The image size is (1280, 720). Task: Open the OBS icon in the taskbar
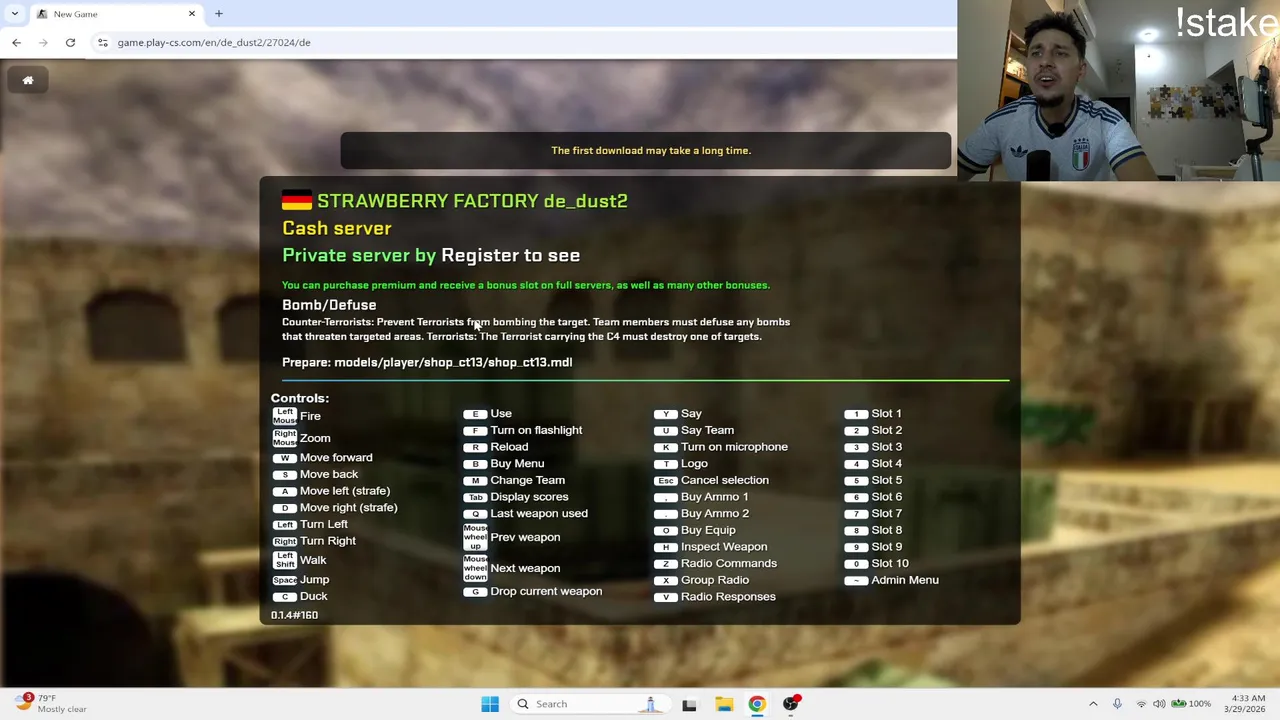click(x=791, y=704)
